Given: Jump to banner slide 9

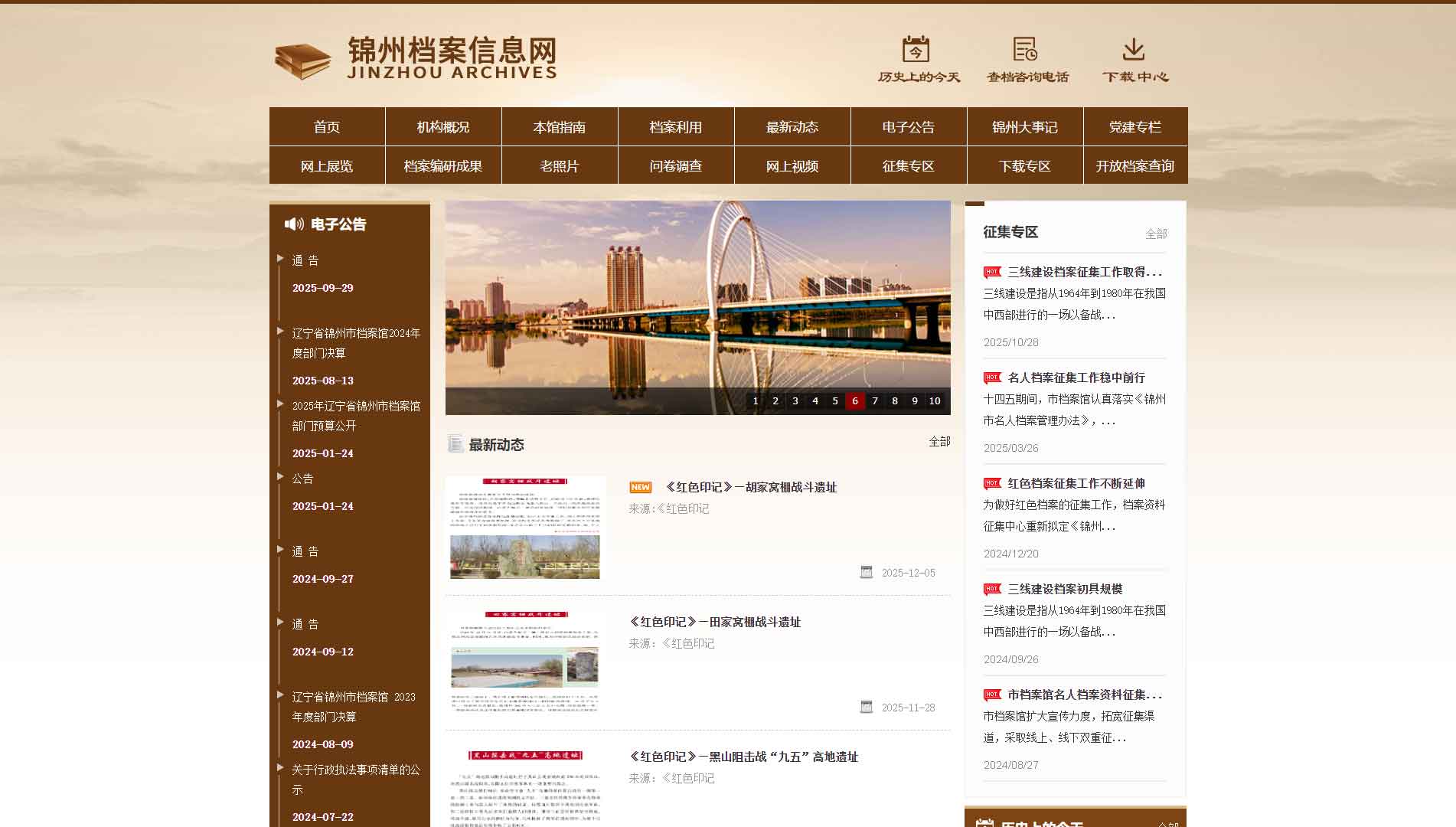Looking at the screenshot, I should point(915,400).
